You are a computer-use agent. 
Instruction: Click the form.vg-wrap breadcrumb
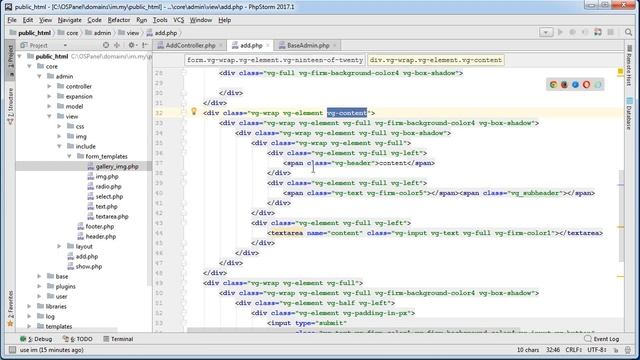pos(275,60)
